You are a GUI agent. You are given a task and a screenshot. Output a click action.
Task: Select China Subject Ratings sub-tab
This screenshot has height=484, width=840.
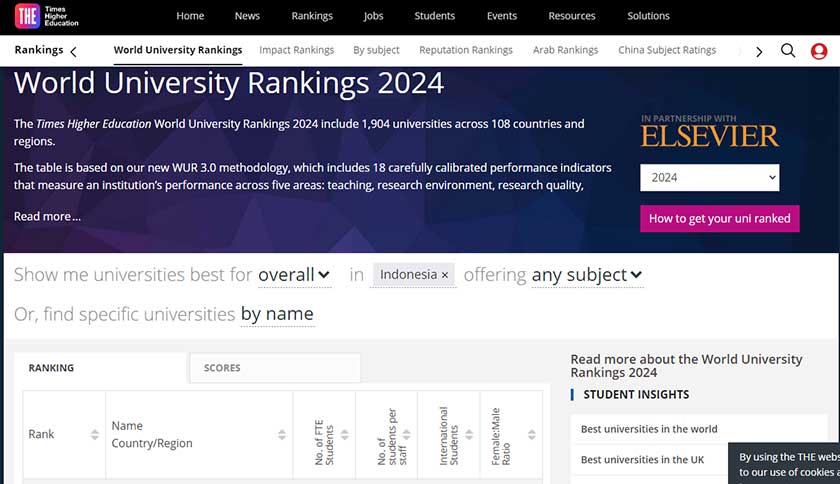click(667, 50)
